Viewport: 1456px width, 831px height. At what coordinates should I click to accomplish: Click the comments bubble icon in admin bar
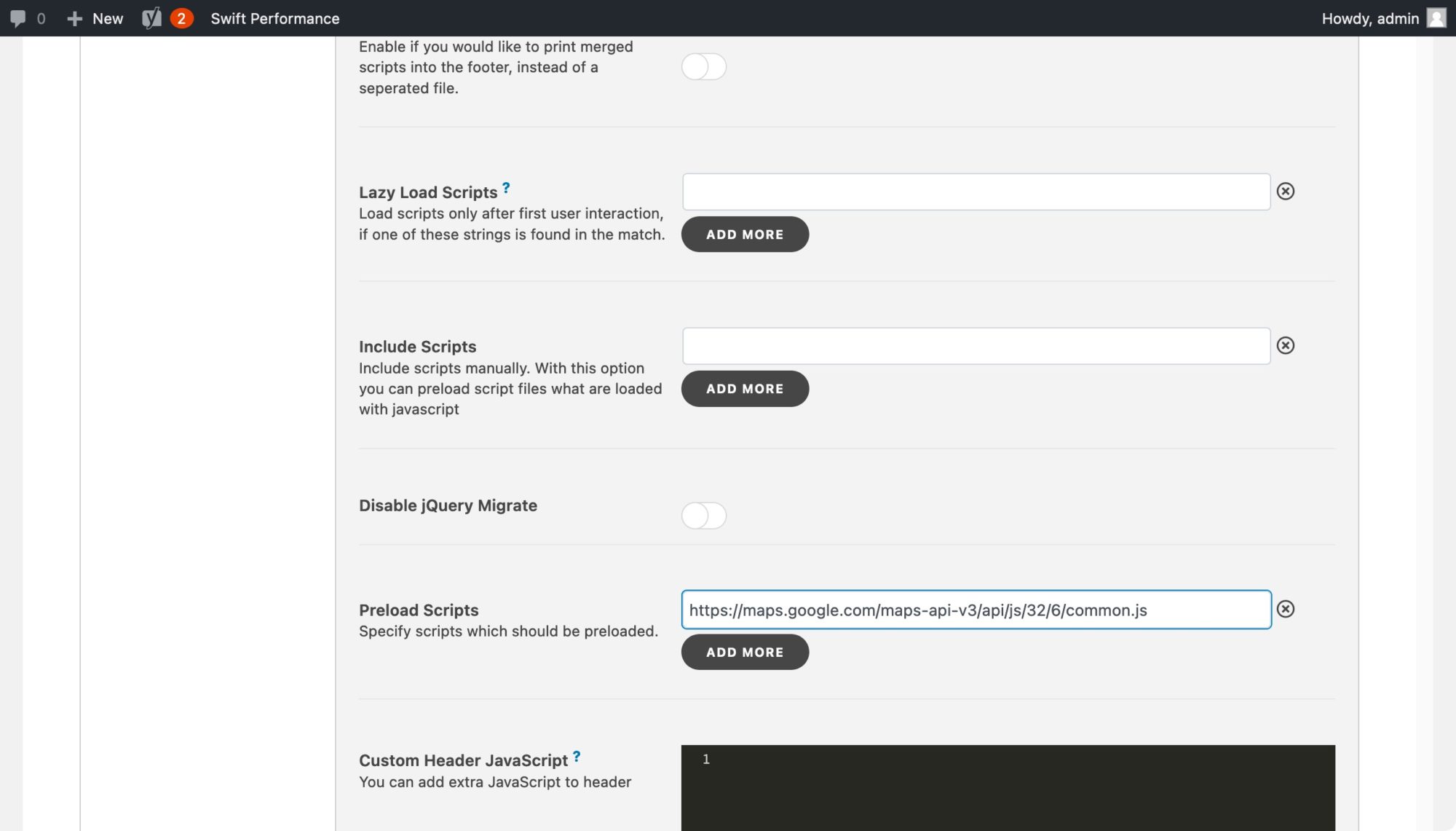(17, 17)
